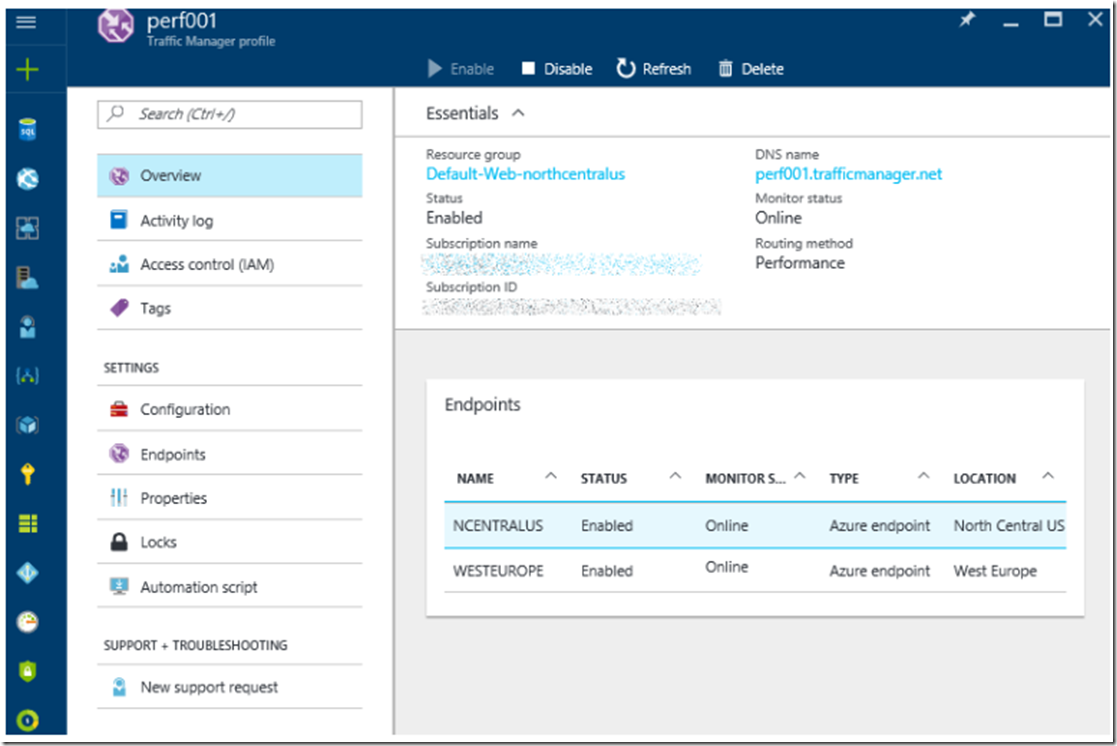Sort endpoints by NAME column arrow

551,476
